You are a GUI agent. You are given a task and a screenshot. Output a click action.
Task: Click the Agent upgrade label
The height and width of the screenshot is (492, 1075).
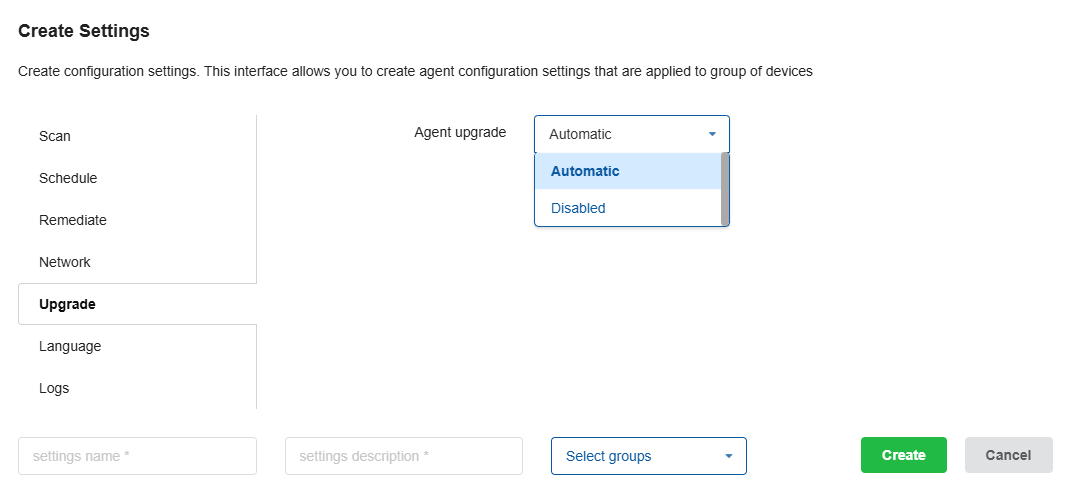[460, 132]
